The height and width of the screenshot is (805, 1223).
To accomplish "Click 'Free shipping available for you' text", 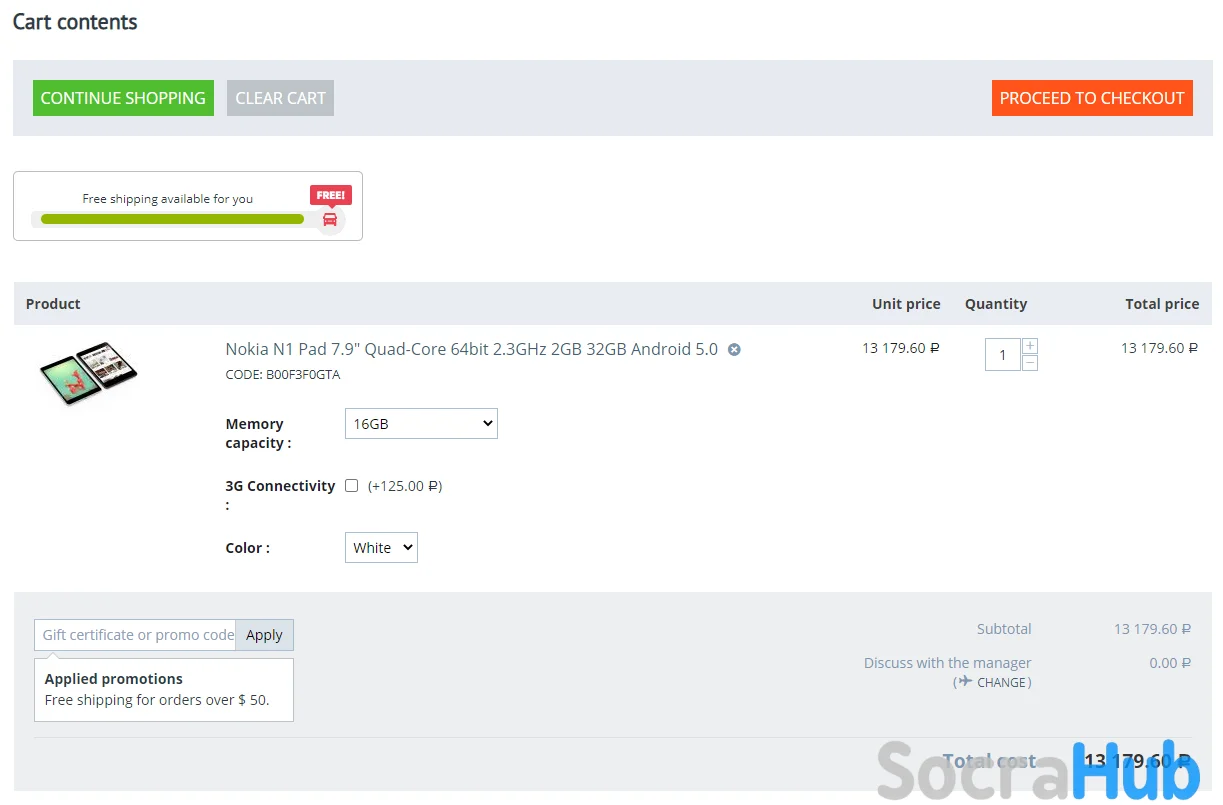I will pyautogui.click(x=168, y=199).
